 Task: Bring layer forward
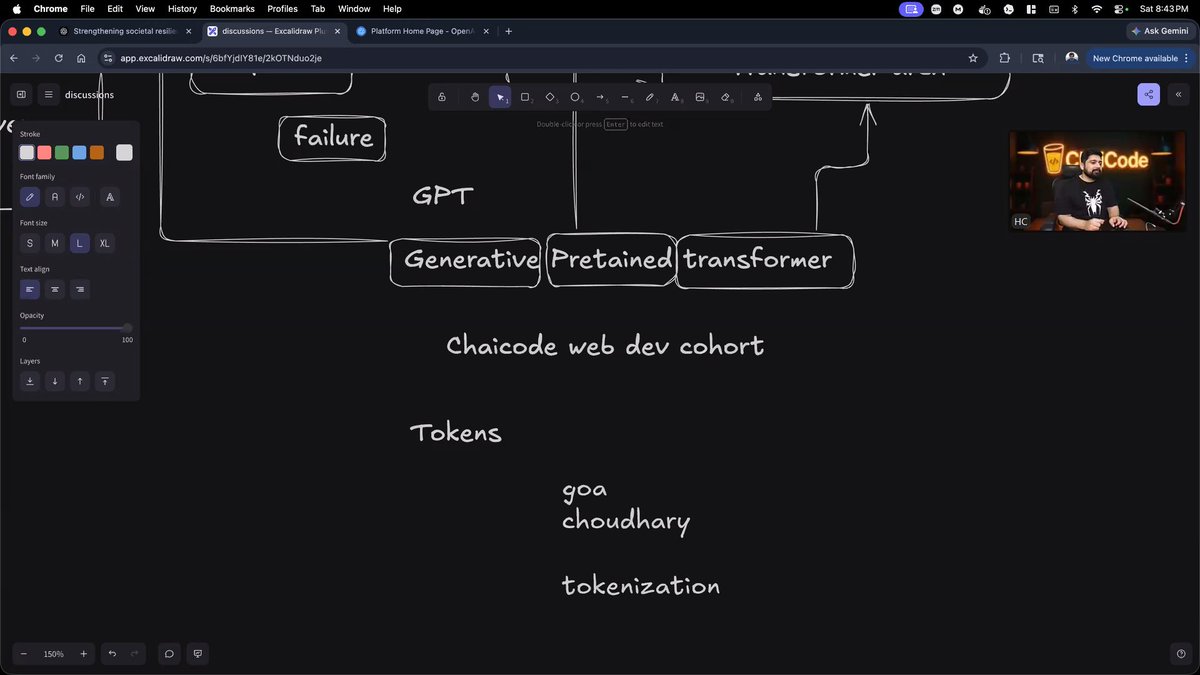coord(80,381)
